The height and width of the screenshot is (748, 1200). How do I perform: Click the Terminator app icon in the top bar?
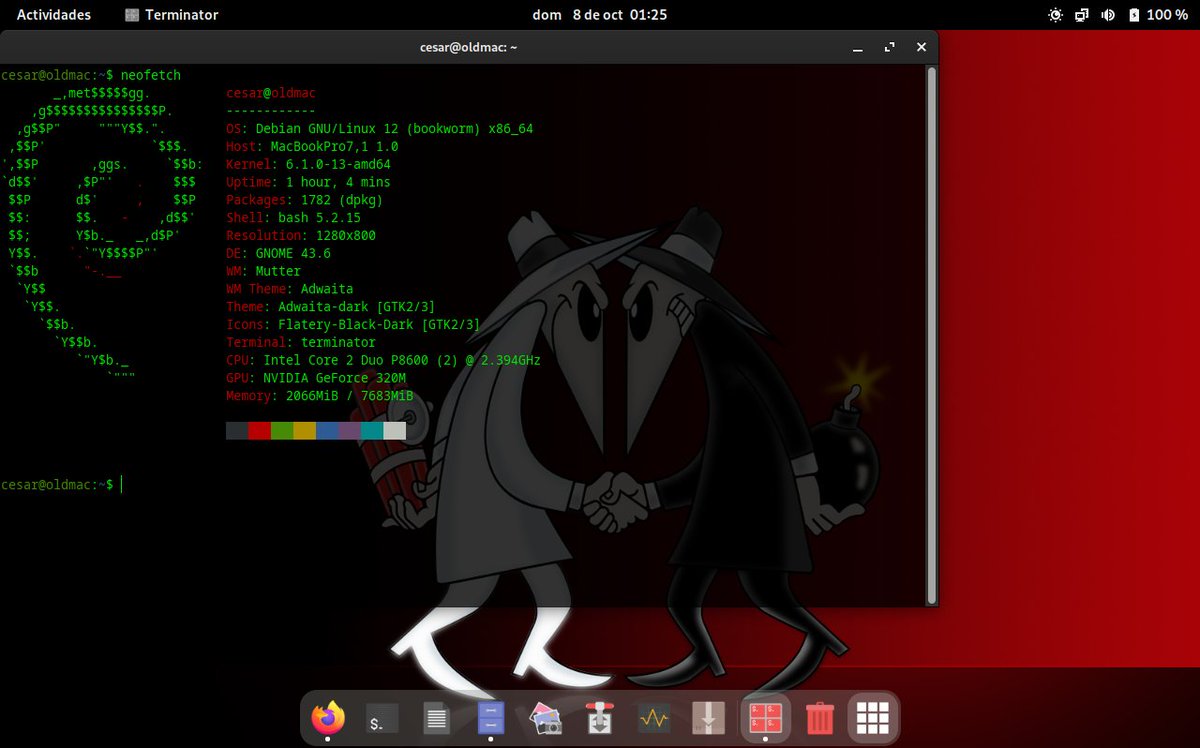132,15
